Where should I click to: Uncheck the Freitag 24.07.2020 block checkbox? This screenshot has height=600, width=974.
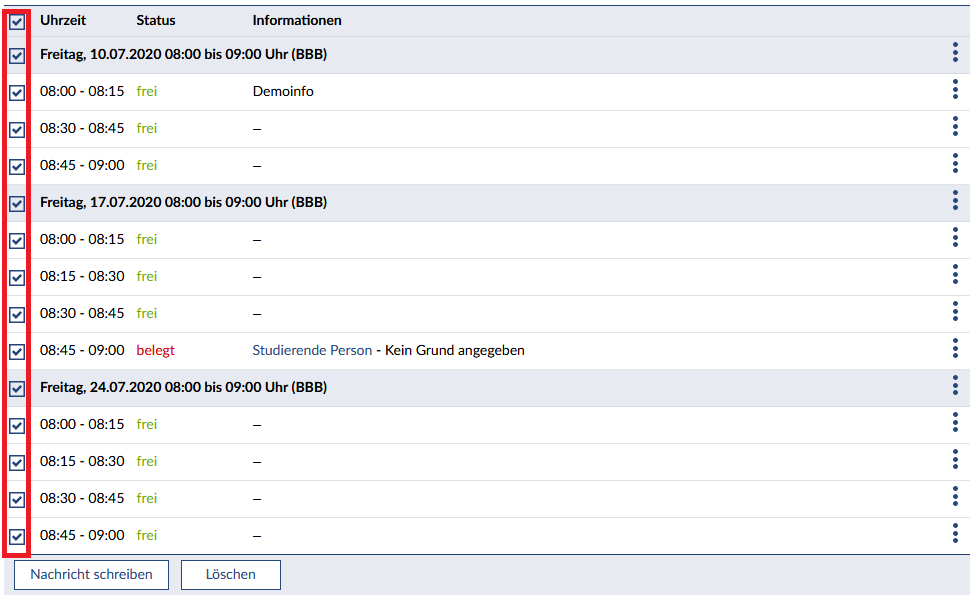point(17,389)
